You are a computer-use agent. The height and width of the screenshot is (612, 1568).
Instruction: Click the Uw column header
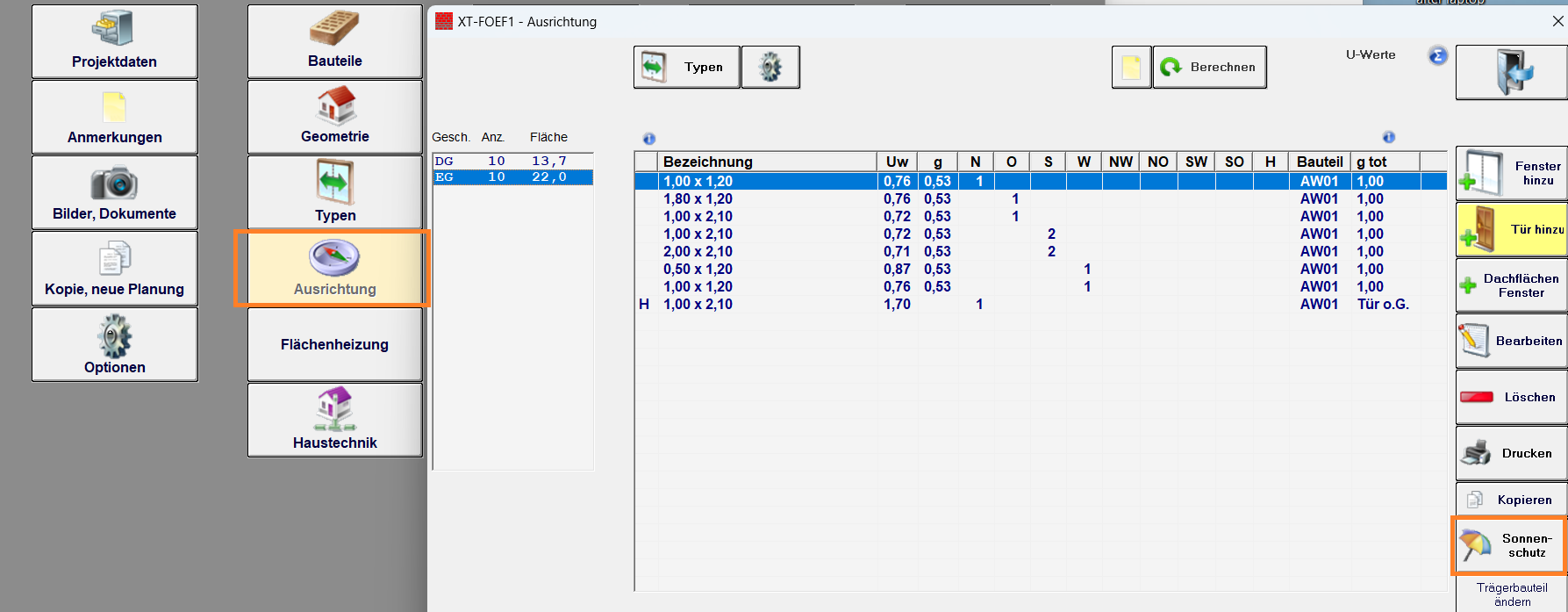click(x=896, y=162)
